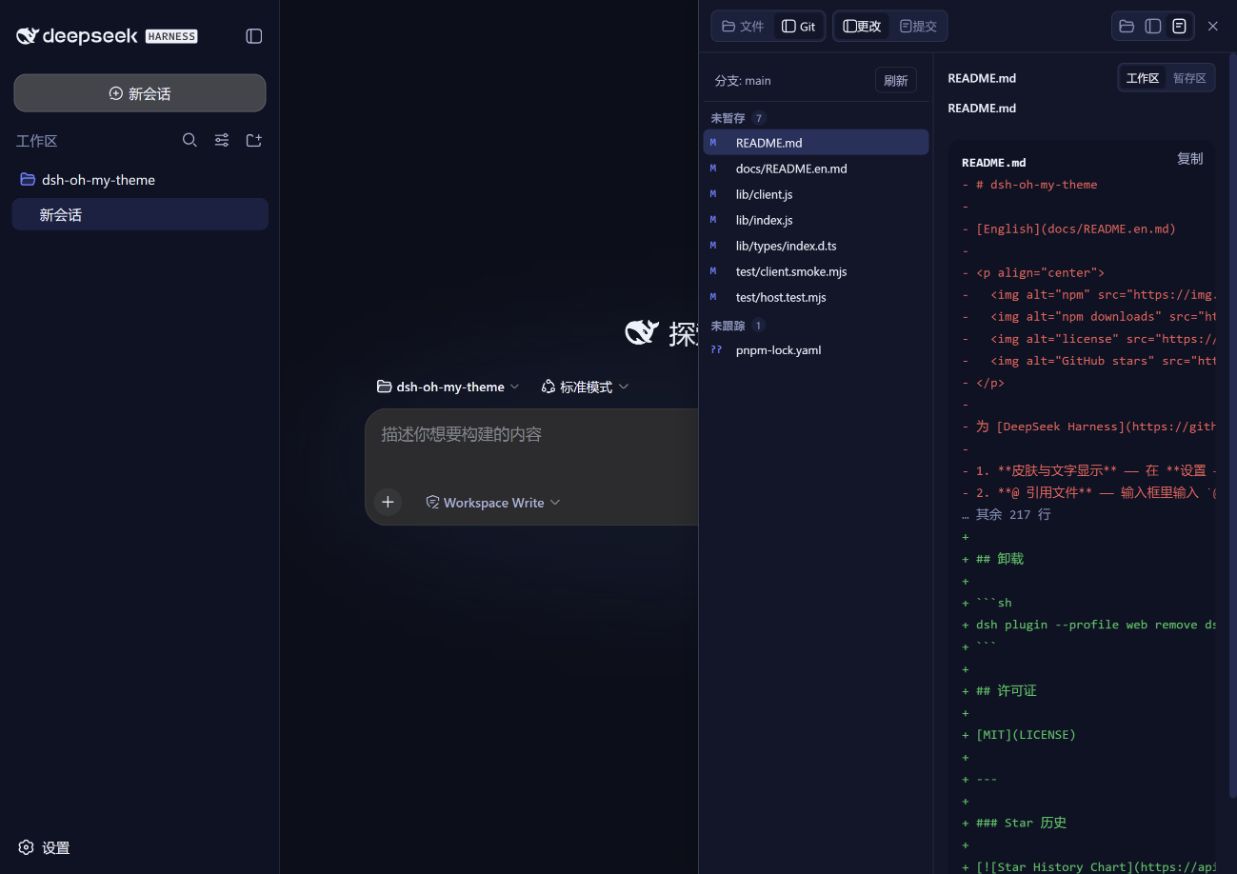
Task: Open the 新会话 conversation entry
Action: (140, 214)
